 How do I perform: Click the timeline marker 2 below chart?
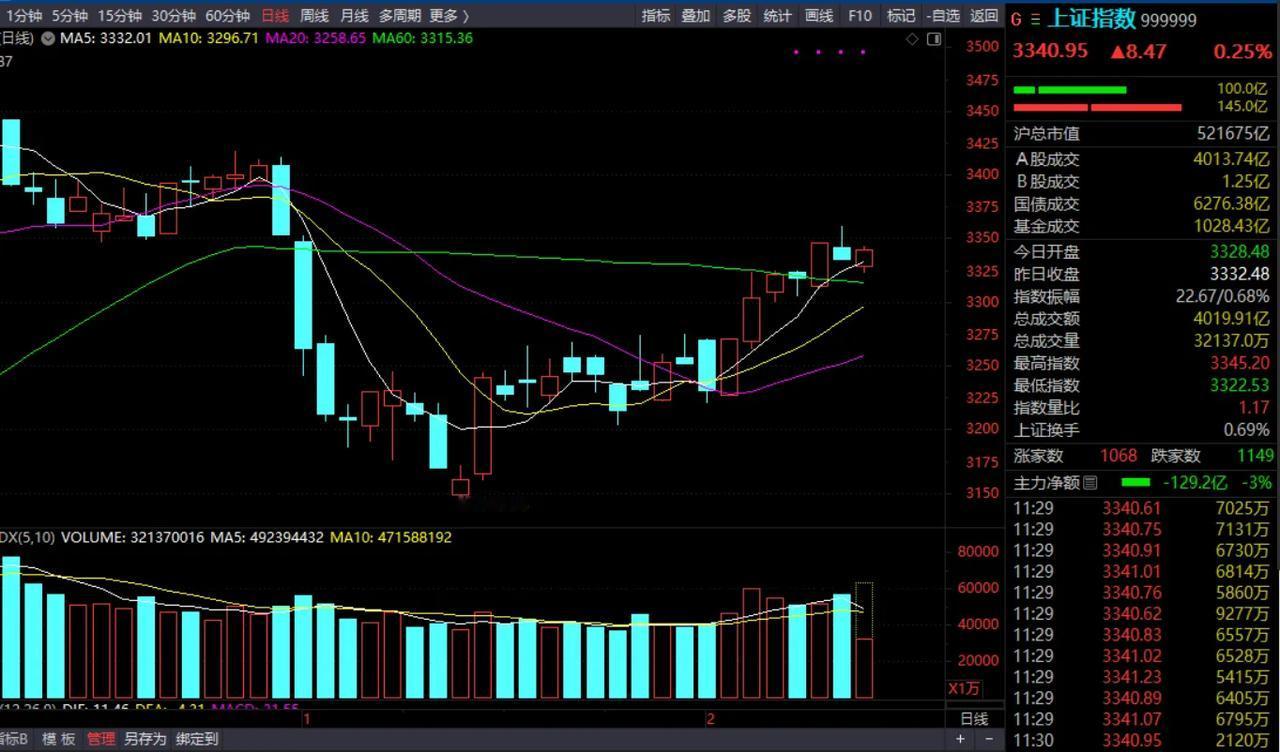pos(710,719)
